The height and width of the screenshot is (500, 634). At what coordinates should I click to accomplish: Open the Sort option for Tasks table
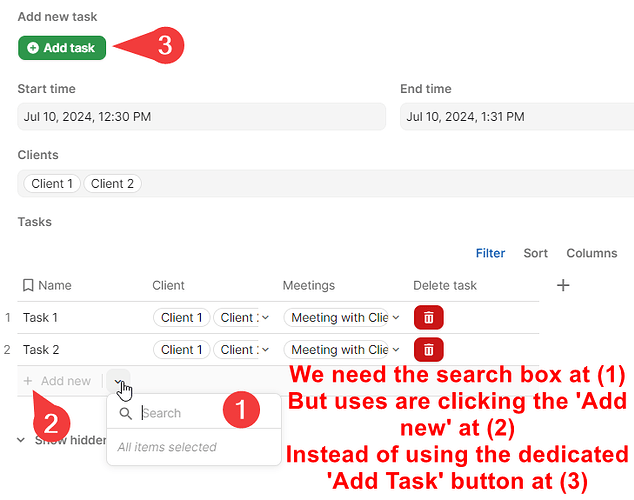click(535, 253)
